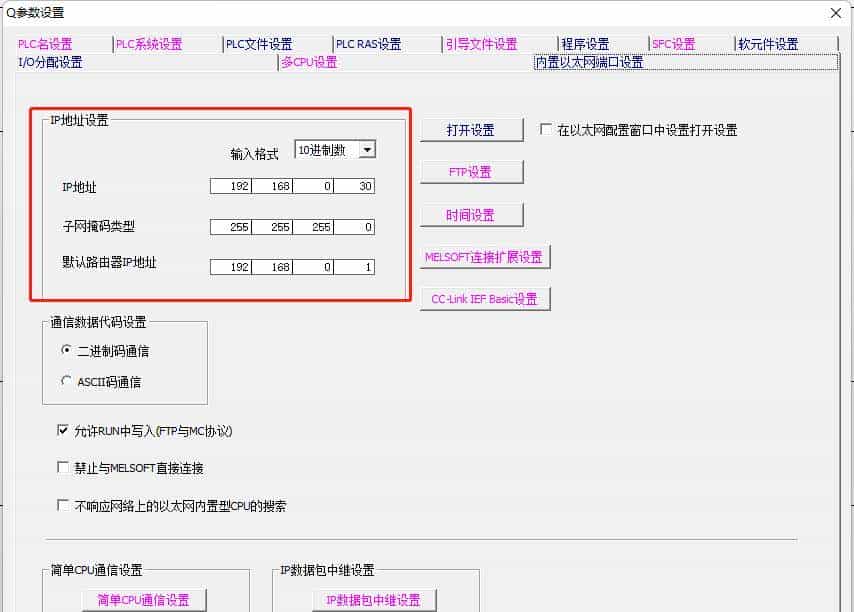Viewport: 854px width, 612px height.
Task: Open the 输入格式 number format dropdown
Action: tap(367, 148)
